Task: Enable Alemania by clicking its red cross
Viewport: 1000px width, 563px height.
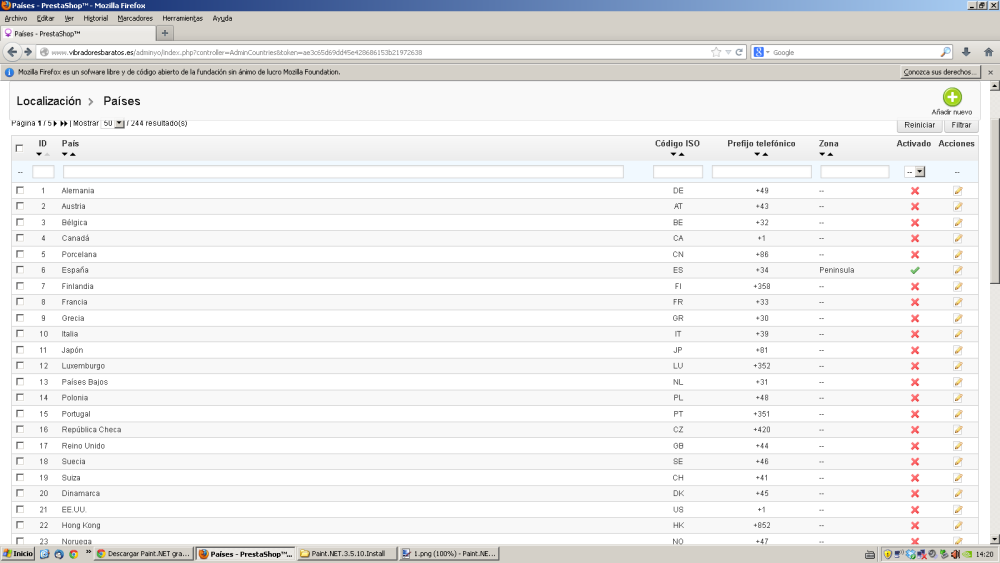Action: tap(915, 191)
